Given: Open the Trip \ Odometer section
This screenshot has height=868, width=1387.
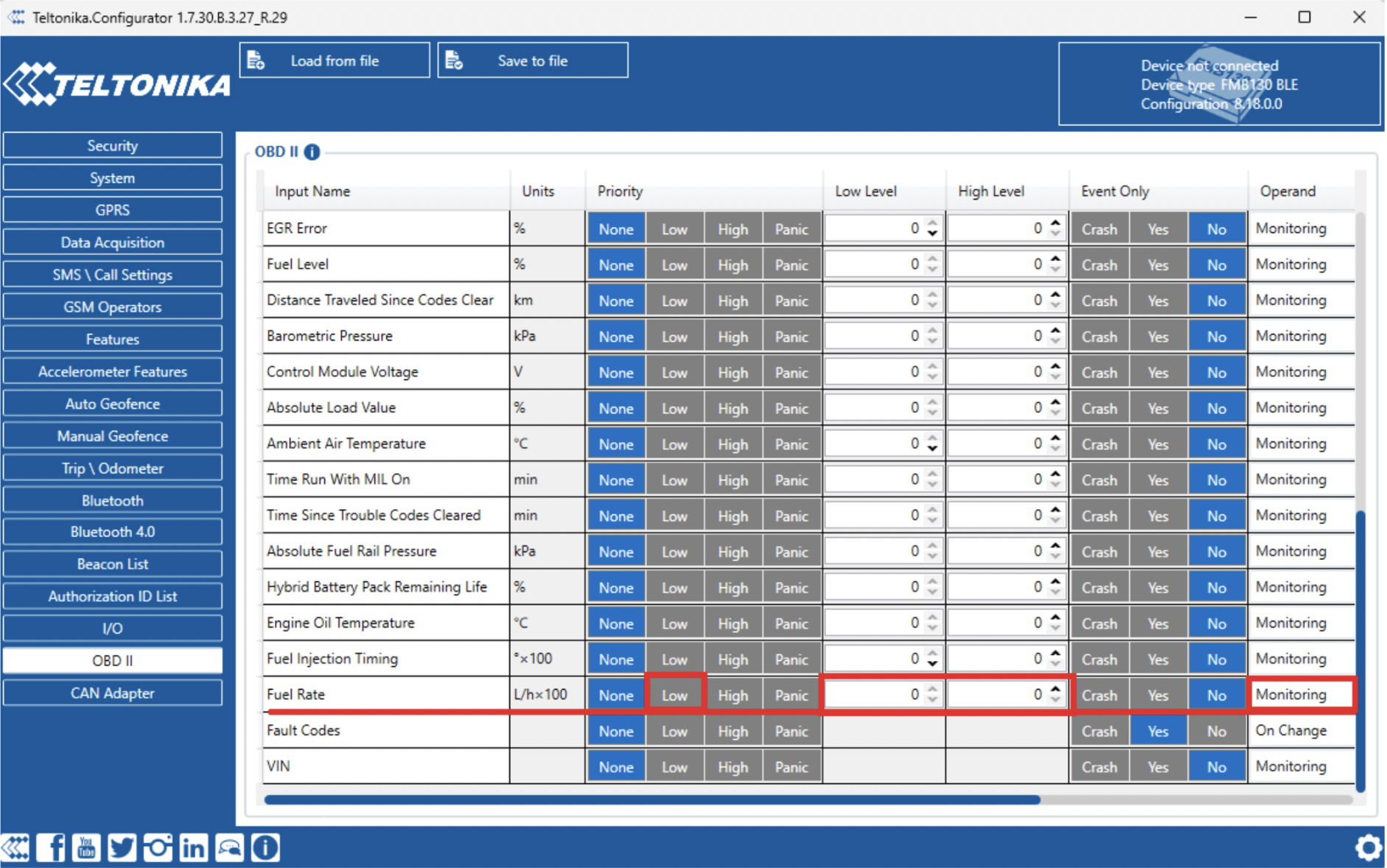Looking at the screenshot, I should pyautogui.click(x=112, y=469).
